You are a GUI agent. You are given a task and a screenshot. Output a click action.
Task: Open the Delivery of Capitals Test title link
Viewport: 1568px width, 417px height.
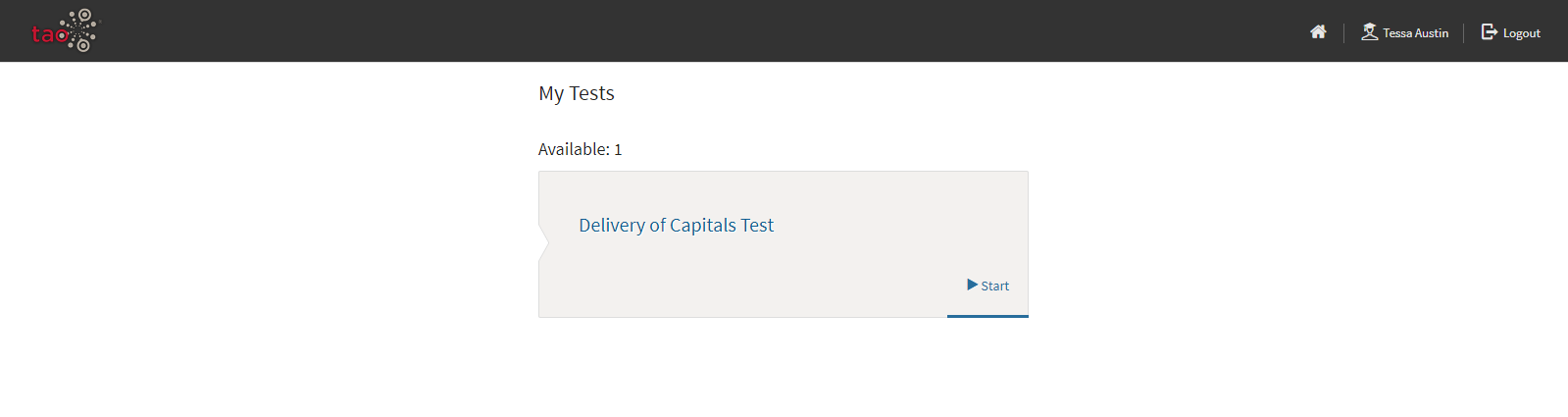pyautogui.click(x=676, y=226)
